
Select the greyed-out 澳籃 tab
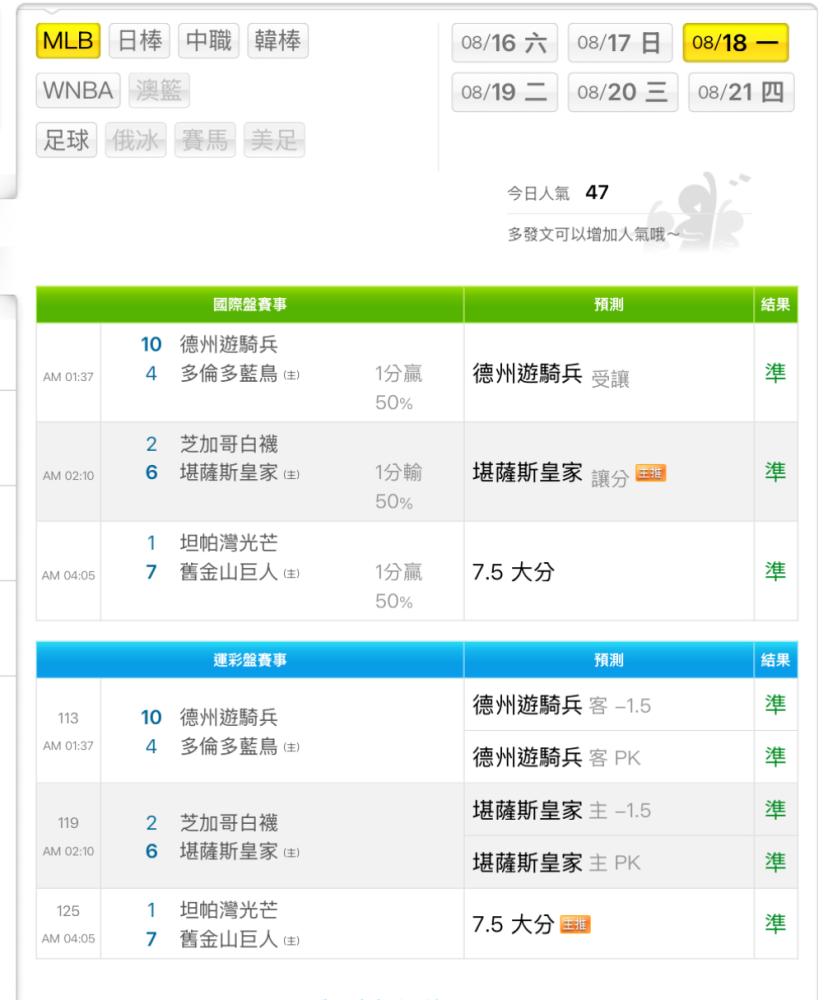[x=159, y=91]
